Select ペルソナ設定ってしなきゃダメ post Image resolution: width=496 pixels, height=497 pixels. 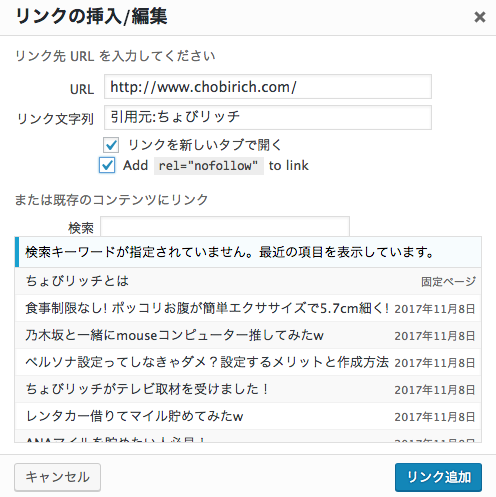[x=248, y=362]
